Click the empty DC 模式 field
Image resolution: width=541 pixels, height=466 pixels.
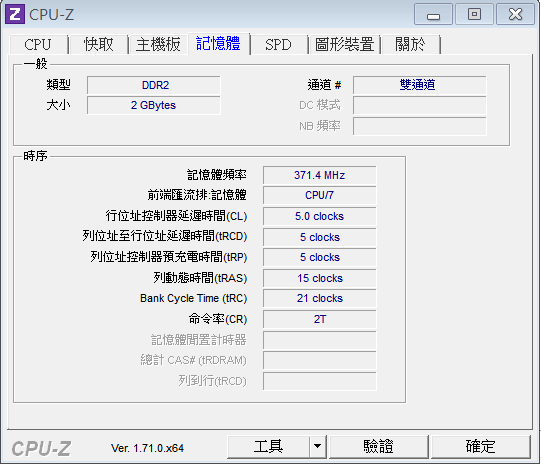pos(420,105)
